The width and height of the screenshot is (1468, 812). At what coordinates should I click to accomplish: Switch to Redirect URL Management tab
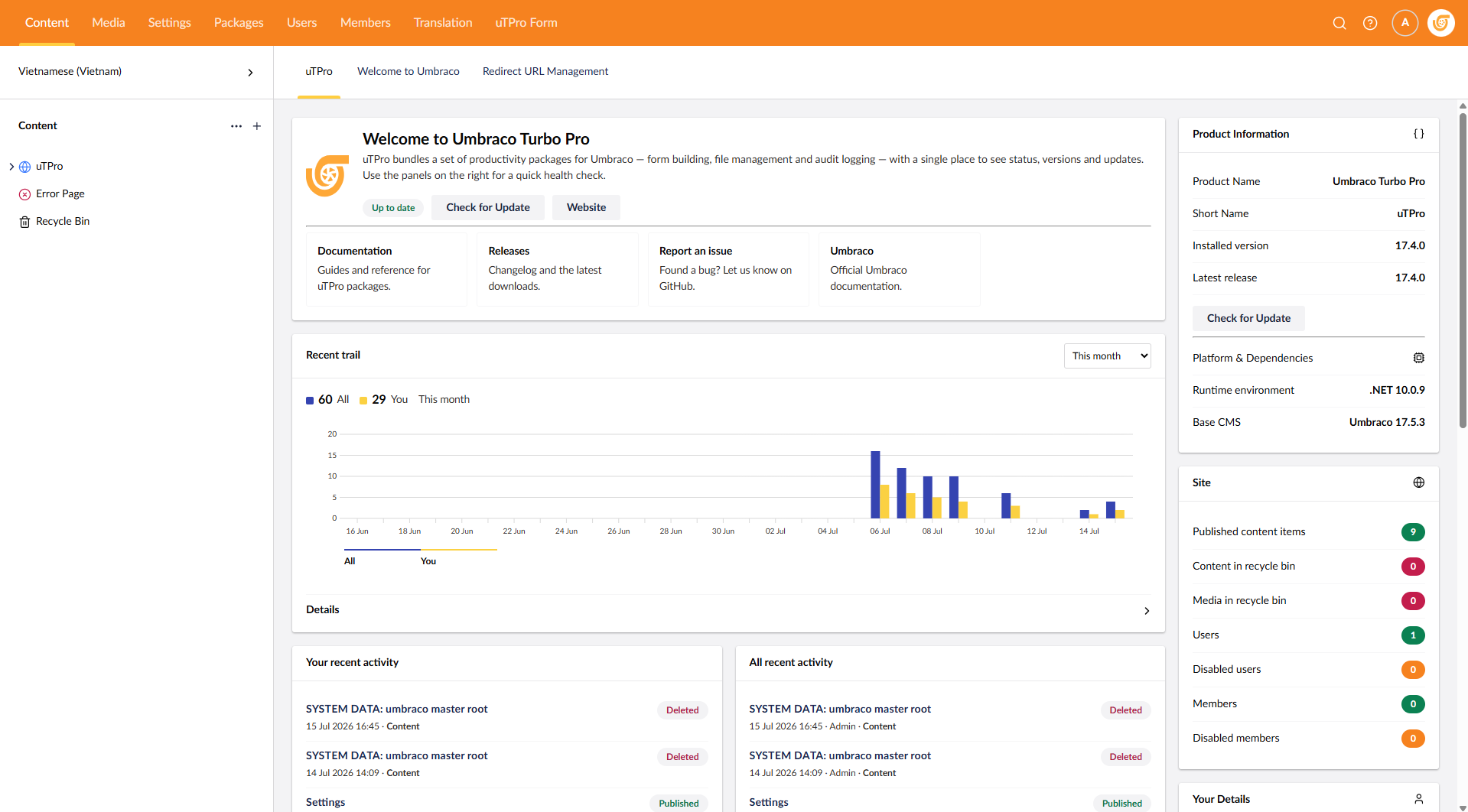tap(545, 72)
